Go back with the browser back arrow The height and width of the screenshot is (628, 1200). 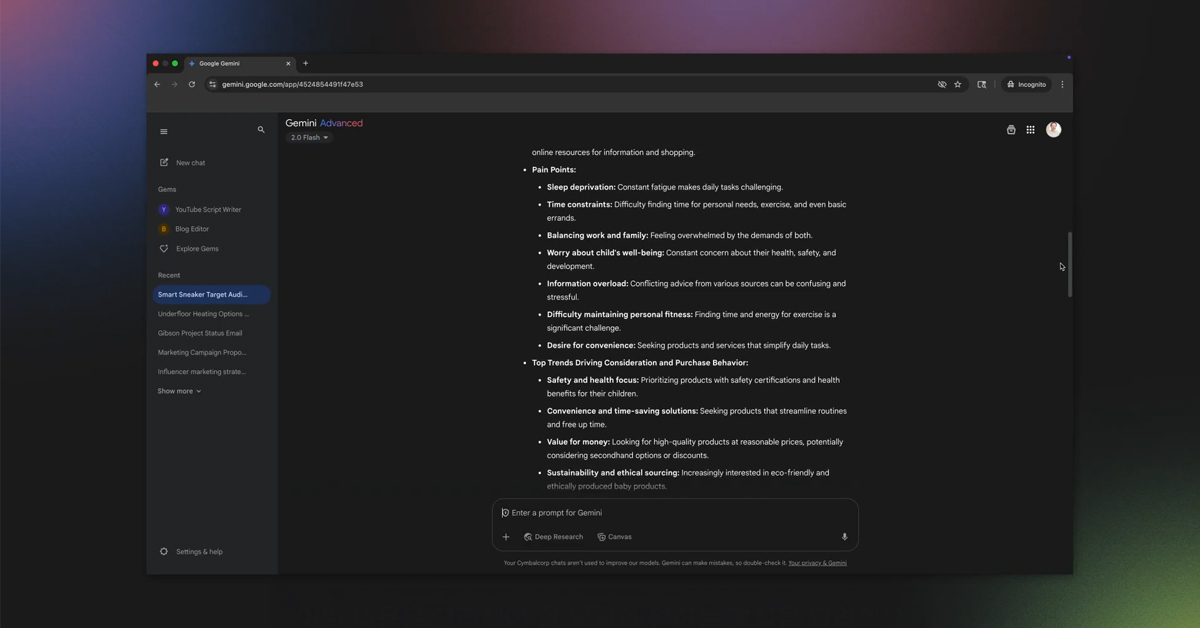pyautogui.click(x=157, y=85)
